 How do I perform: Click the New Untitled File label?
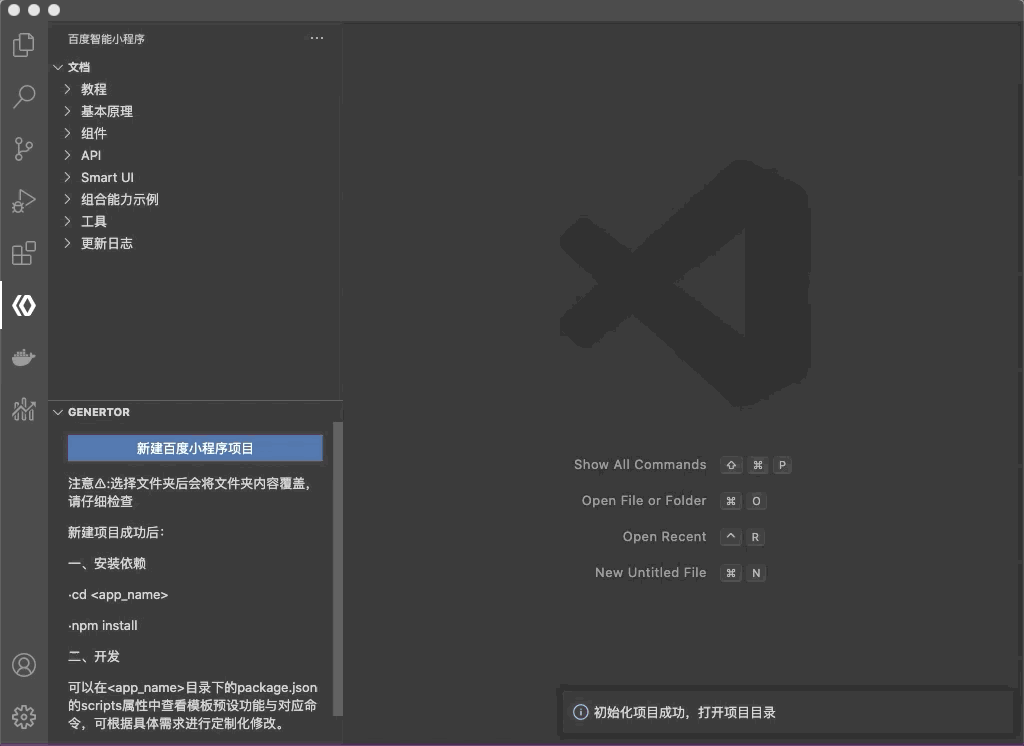coord(650,572)
